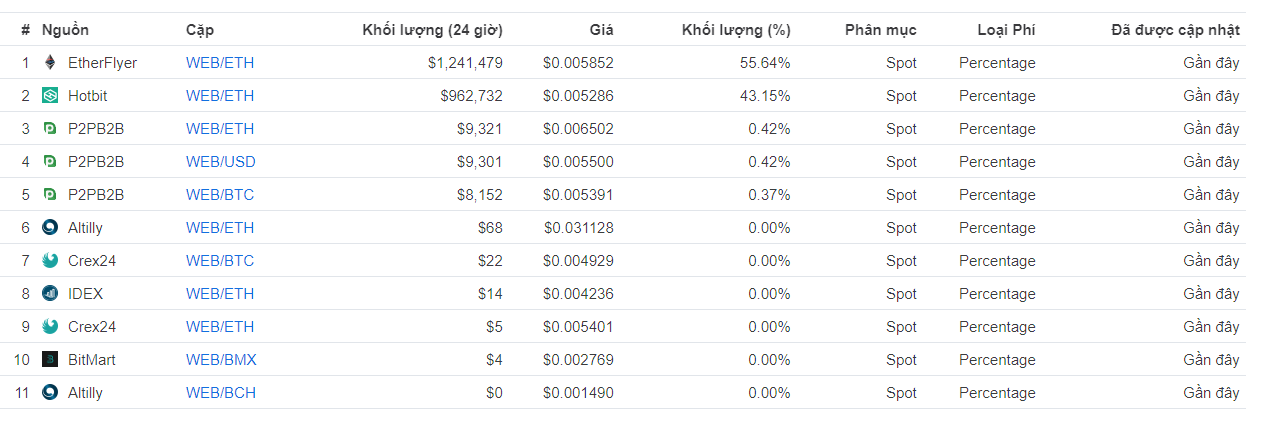Click the P2PB2B icon in row 3
Image resolution: width=1276 pixels, height=435 pixels.
[50, 129]
